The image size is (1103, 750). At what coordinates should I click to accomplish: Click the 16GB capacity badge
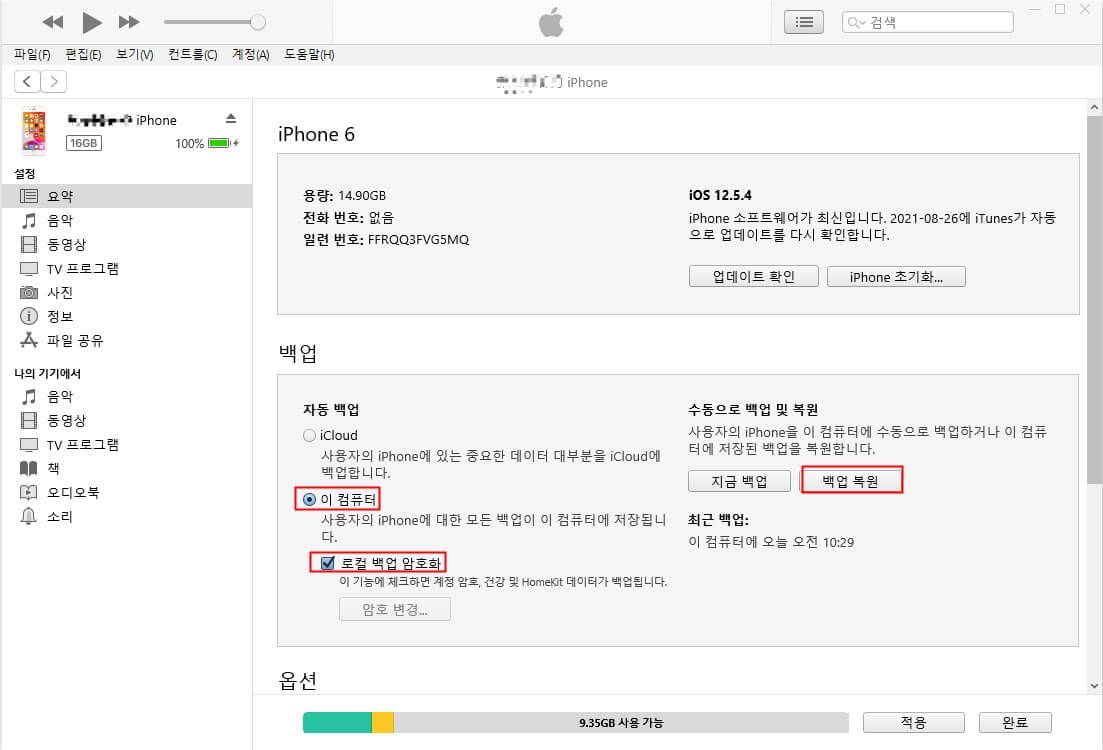pos(84,143)
